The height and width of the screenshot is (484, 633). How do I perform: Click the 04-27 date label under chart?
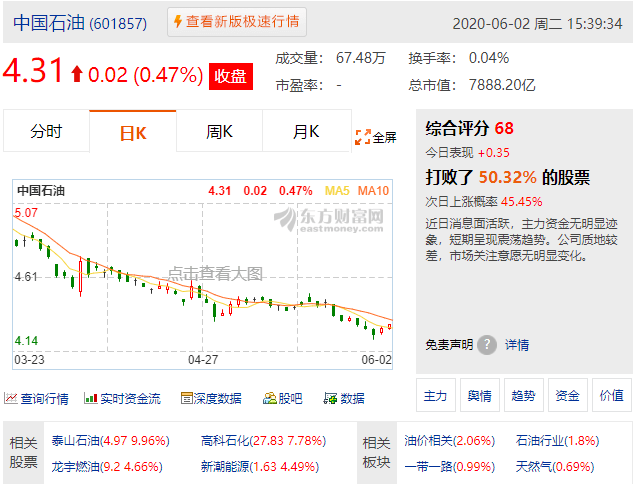203,359
